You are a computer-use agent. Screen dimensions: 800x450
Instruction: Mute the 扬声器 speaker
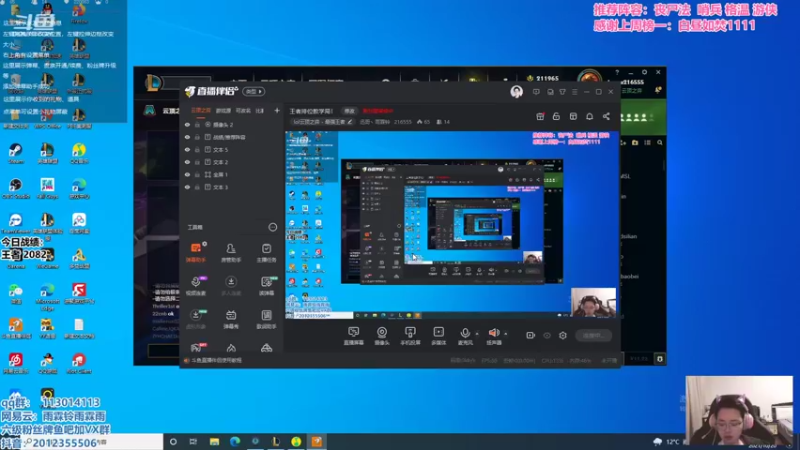pyautogui.click(x=494, y=336)
